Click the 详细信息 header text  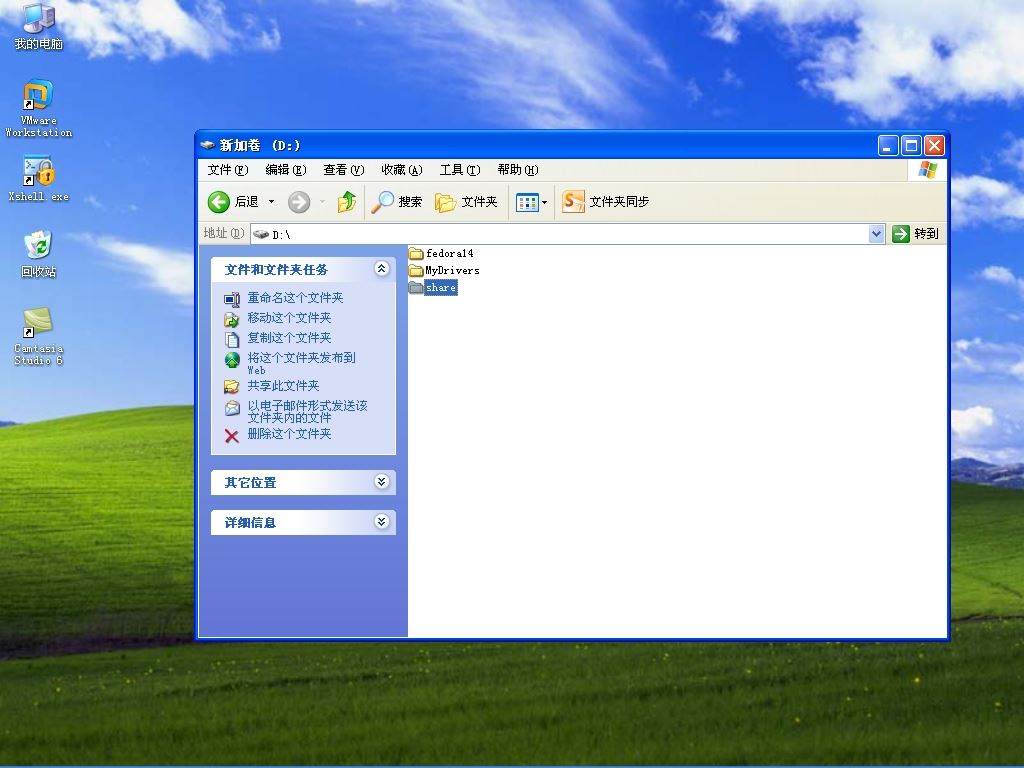pos(250,522)
